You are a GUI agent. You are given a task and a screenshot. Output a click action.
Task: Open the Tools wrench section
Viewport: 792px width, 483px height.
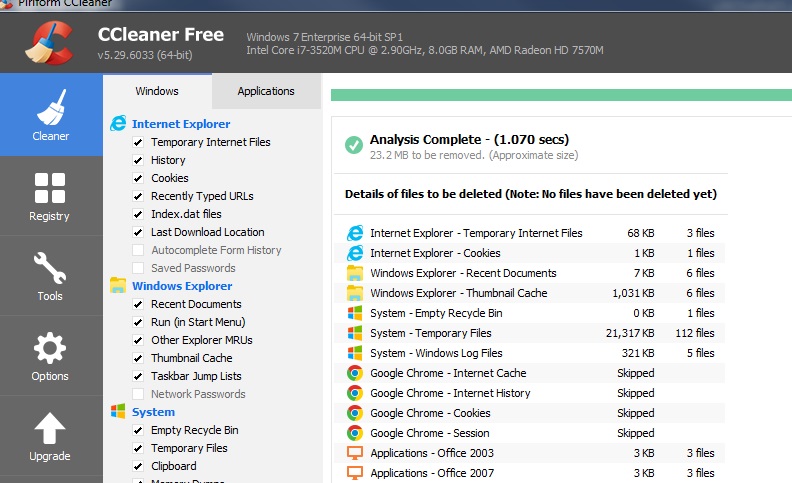pos(50,276)
